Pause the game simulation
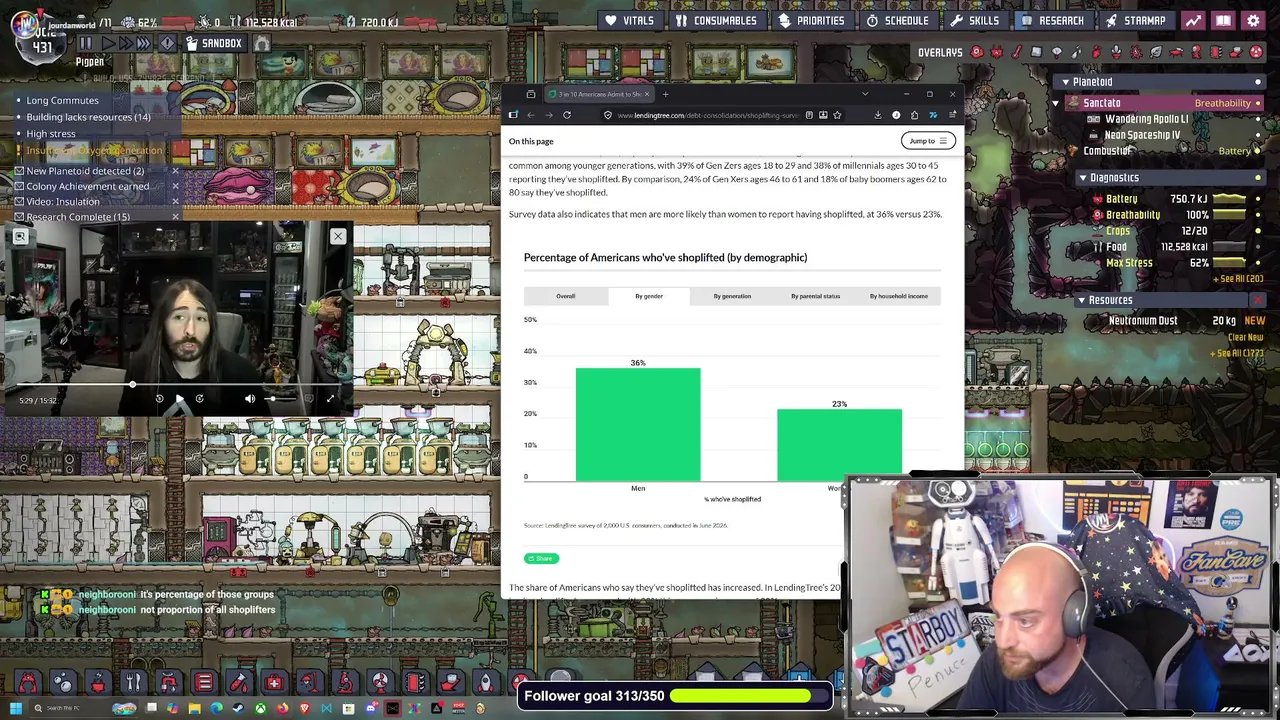The height and width of the screenshot is (720, 1280). 86,43
